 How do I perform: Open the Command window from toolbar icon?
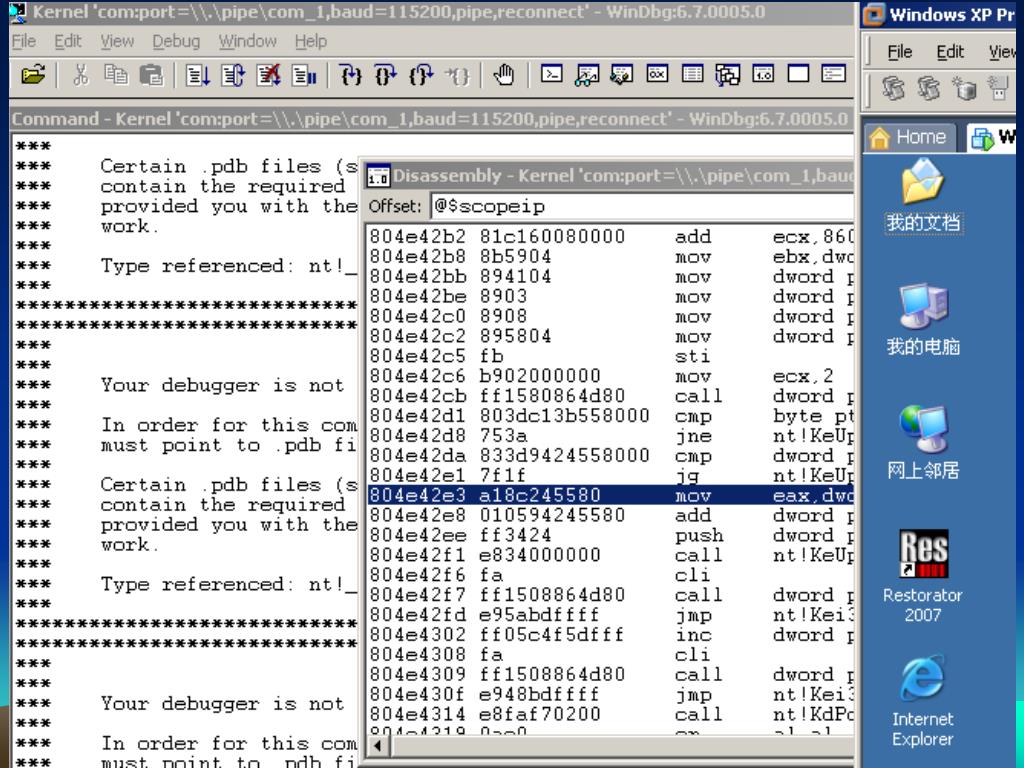pyautogui.click(x=551, y=74)
